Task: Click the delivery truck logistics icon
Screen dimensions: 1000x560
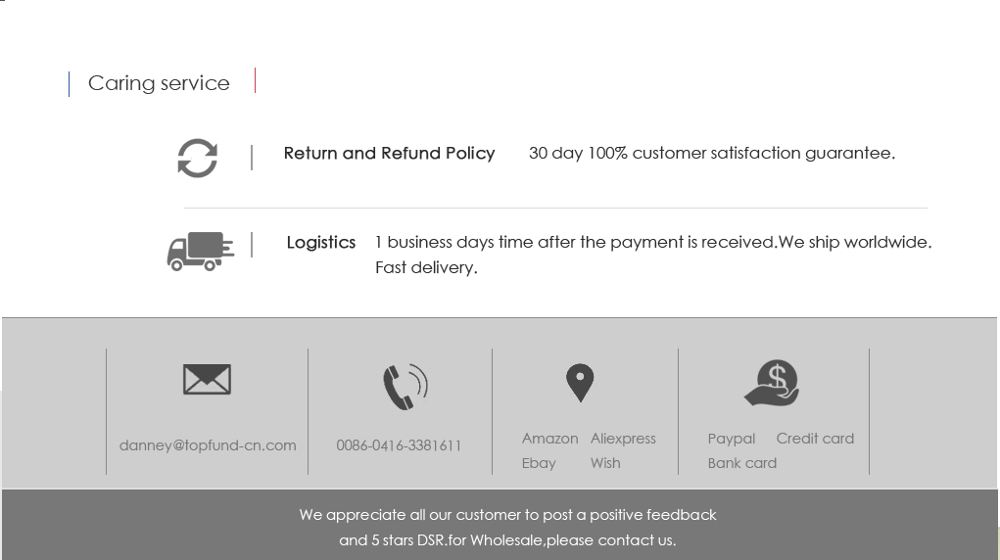Action: [200, 251]
